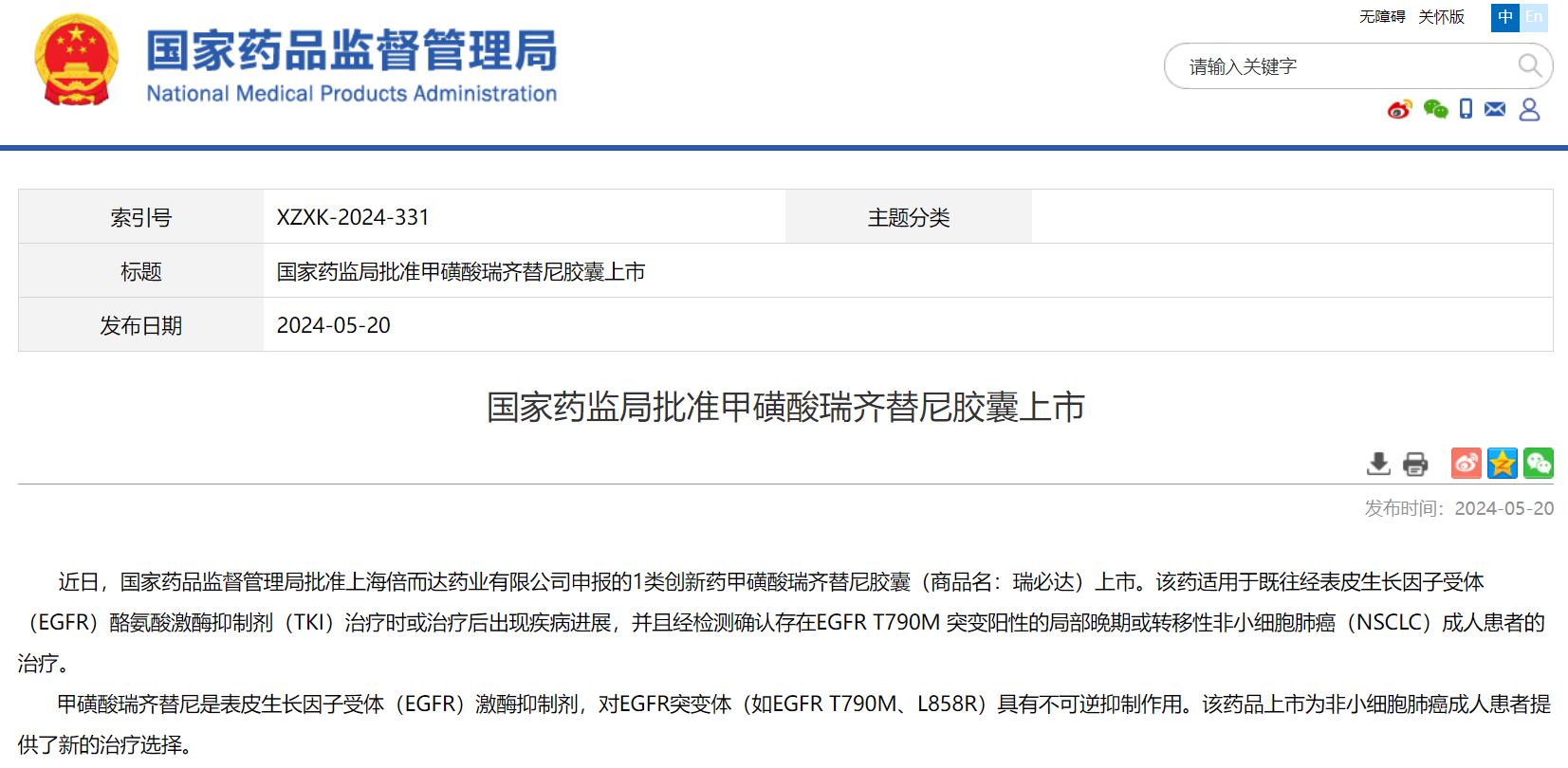Print the article using the printer icon
This screenshot has width=1568, height=768.
pos(1415,464)
